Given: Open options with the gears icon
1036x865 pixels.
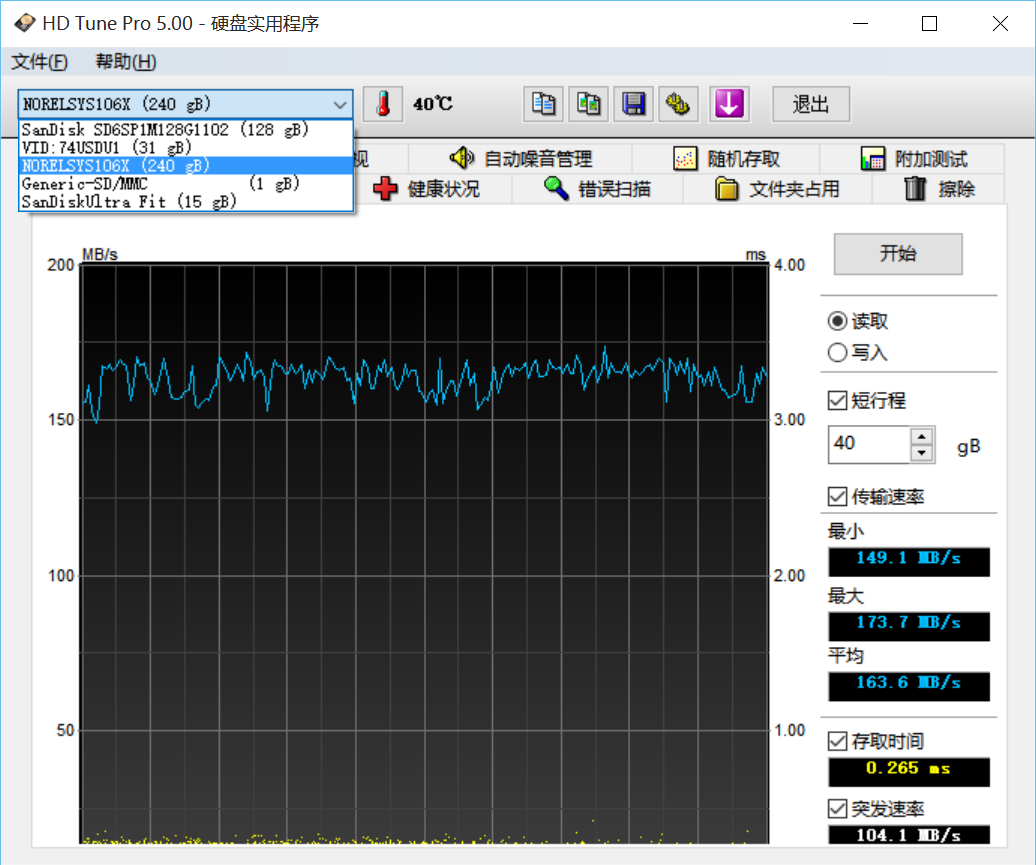Looking at the screenshot, I should pyautogui.click(x=678, y=104).
